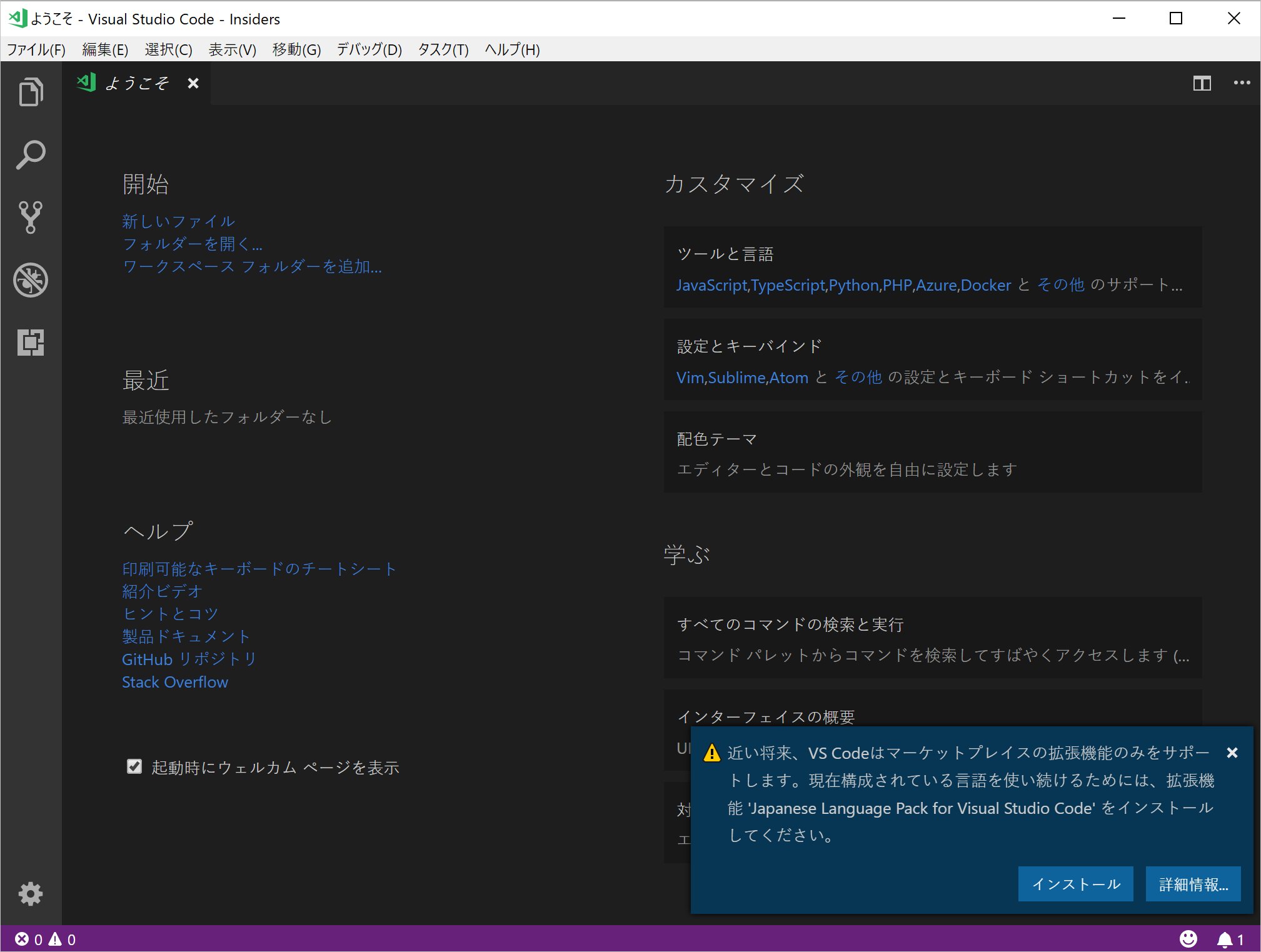Open the feedback smiley in status bar

(1188, 939)
